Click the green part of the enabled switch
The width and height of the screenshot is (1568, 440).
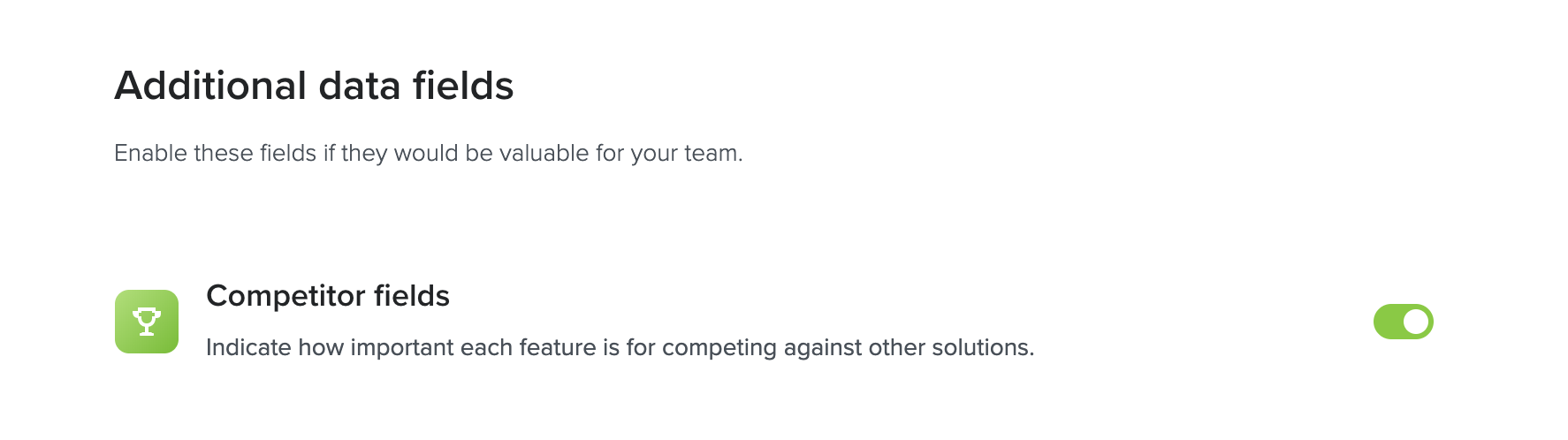tap(1387, 322)
